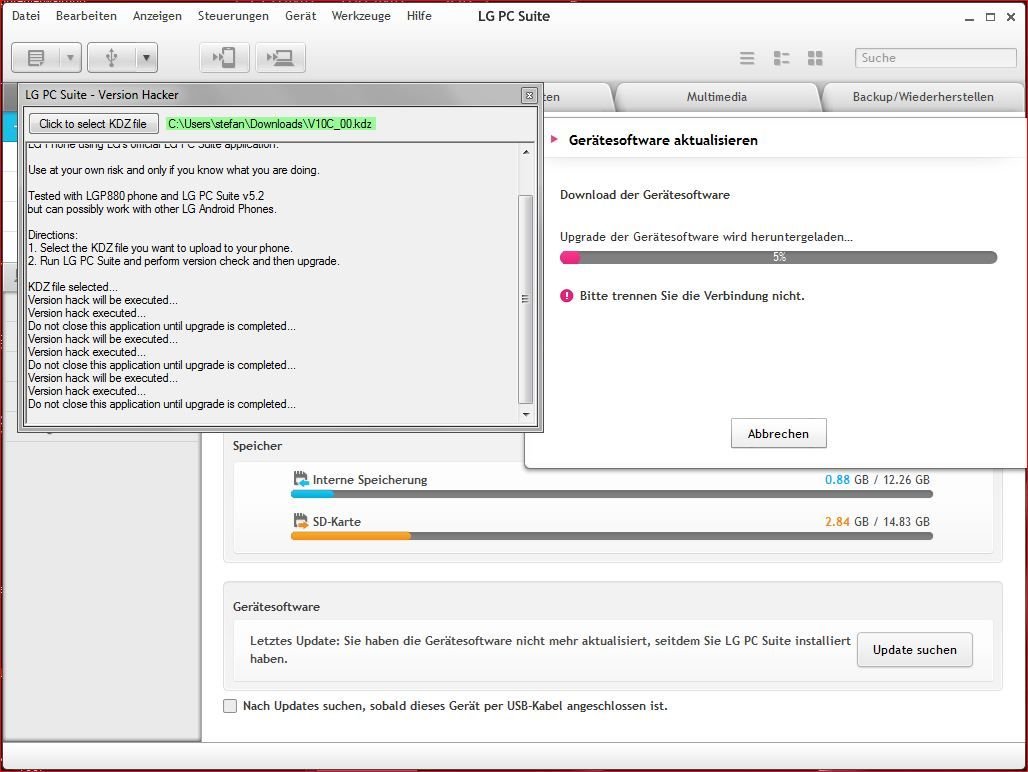
Task: Click the Interne Speicherung icon
Action: pyautogui.click(x=301, y=479)
